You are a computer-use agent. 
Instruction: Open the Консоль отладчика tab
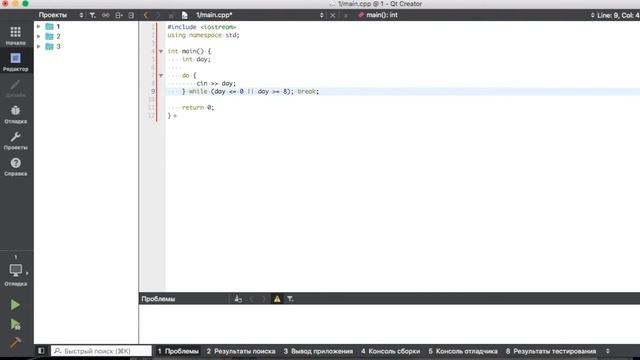(463, 351)
